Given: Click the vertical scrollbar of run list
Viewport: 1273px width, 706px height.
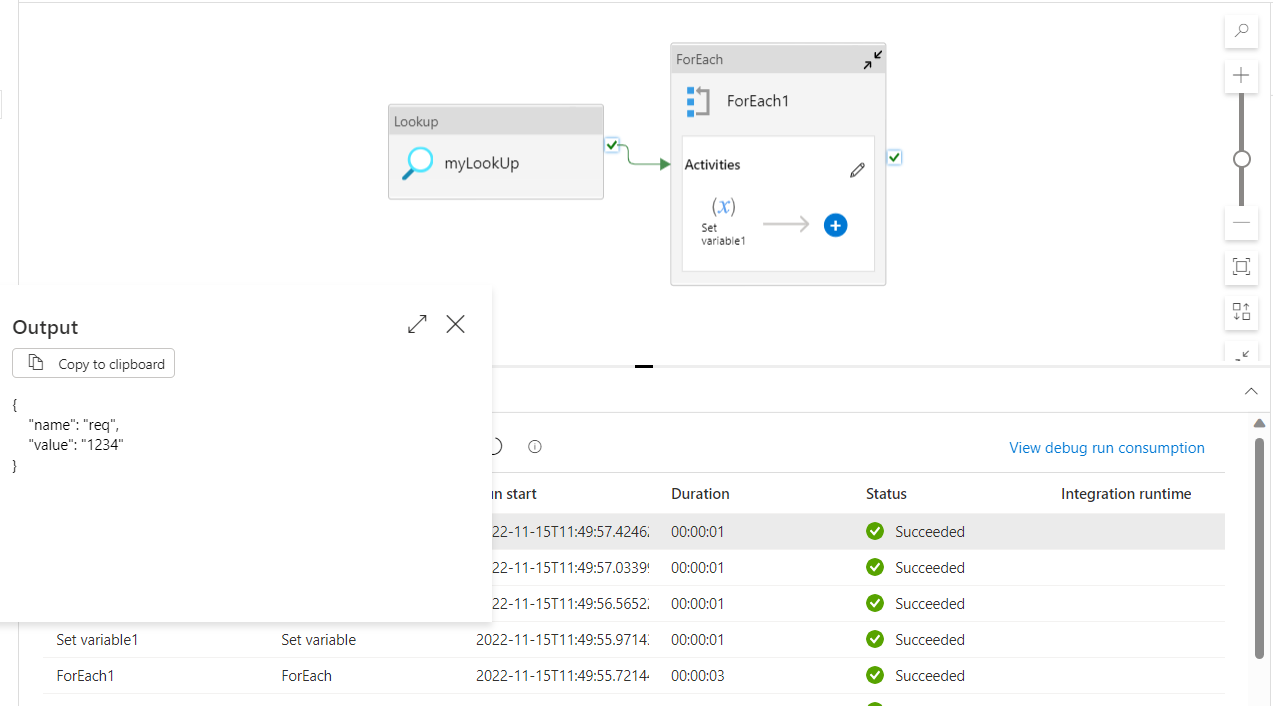Looking at the screenshot, I should pyautogui.click(x=1260, y=547).
